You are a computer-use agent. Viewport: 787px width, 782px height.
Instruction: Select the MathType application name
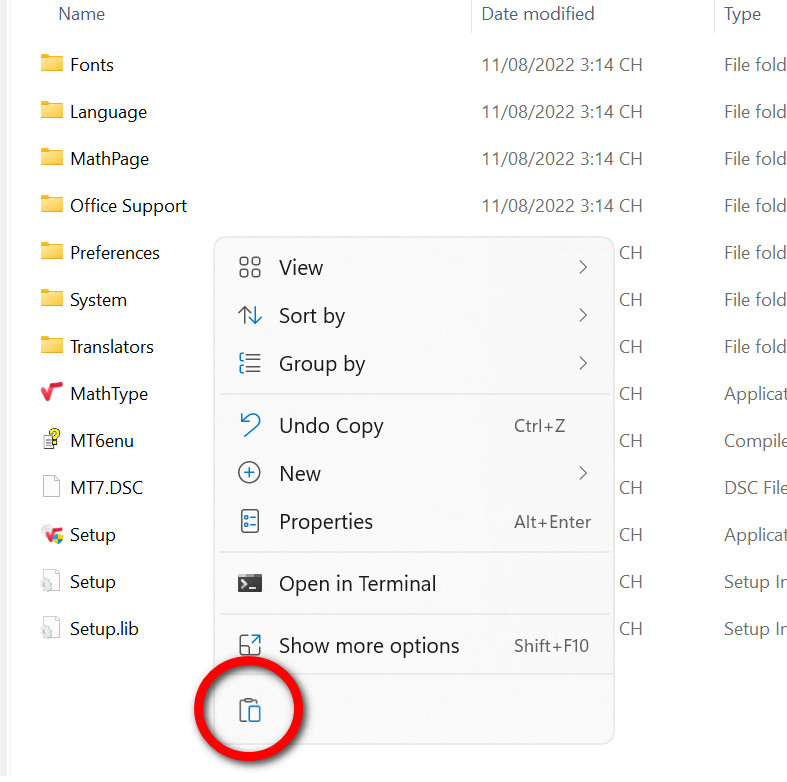pyautogui.click(x=109, y=394)
